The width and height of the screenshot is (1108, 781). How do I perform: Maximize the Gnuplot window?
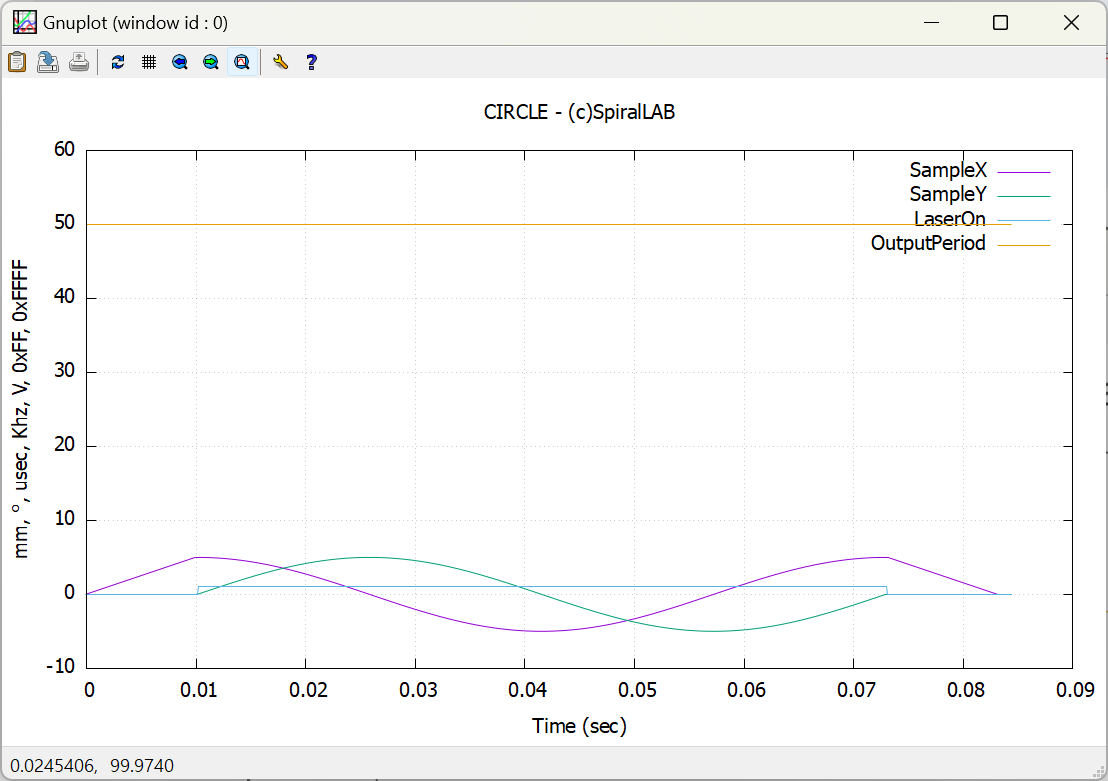(1001, 23)
